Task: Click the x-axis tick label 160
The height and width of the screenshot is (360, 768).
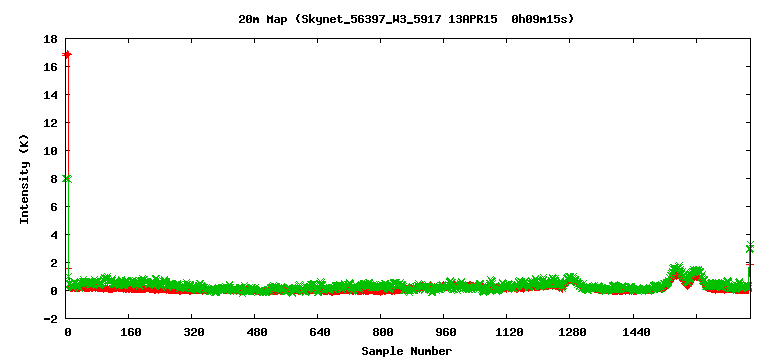Action: (130, 333)
